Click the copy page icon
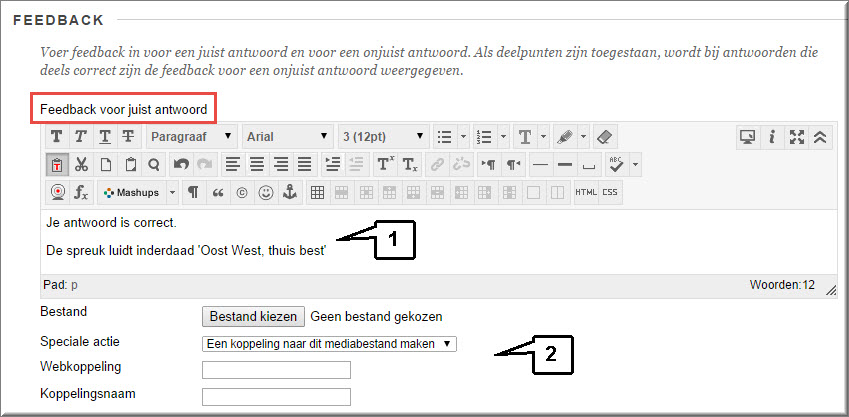Viewport: 849px width, 417px height. click(106, 165)
